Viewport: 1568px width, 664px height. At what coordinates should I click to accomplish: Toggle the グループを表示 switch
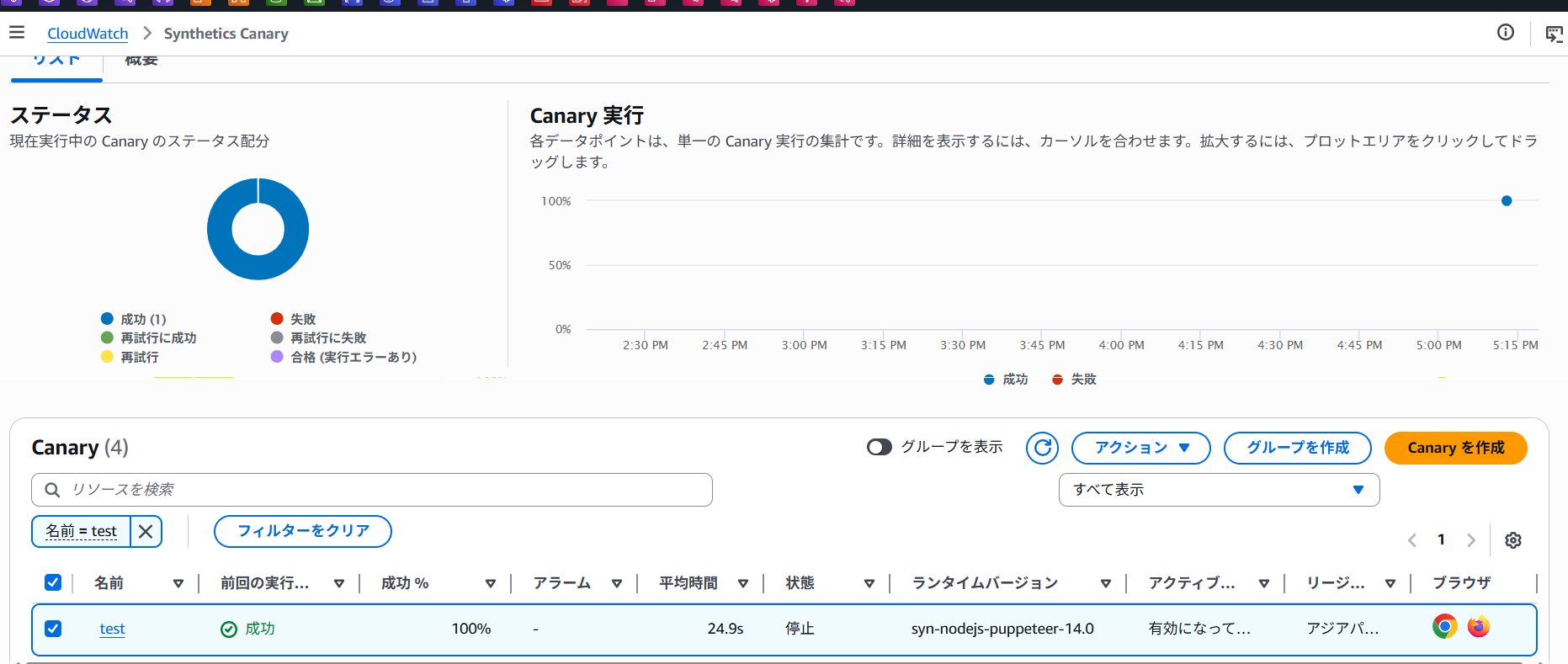(879, 447)
